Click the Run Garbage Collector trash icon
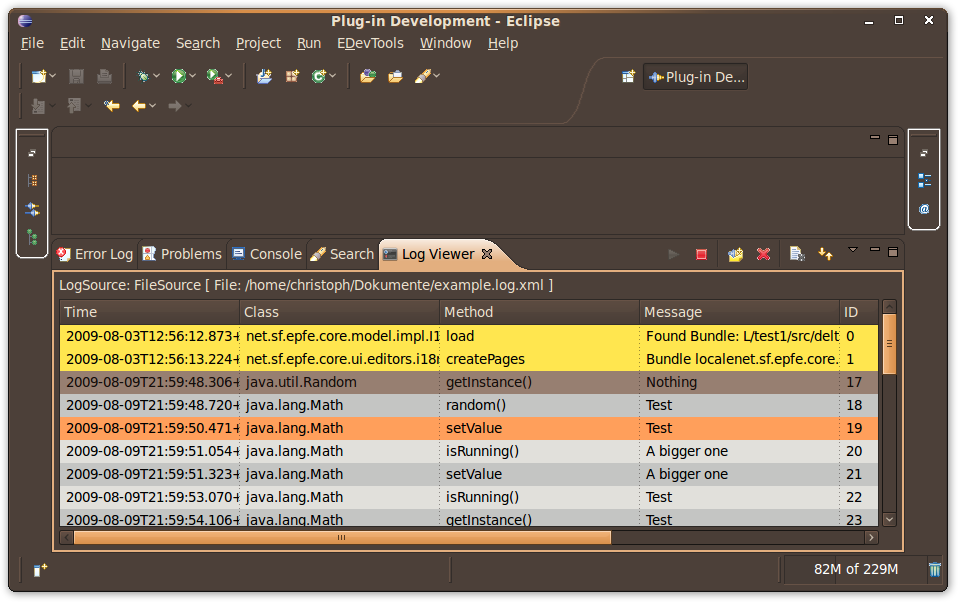Screen dimensions: 958x602 [x=935, y=570]
